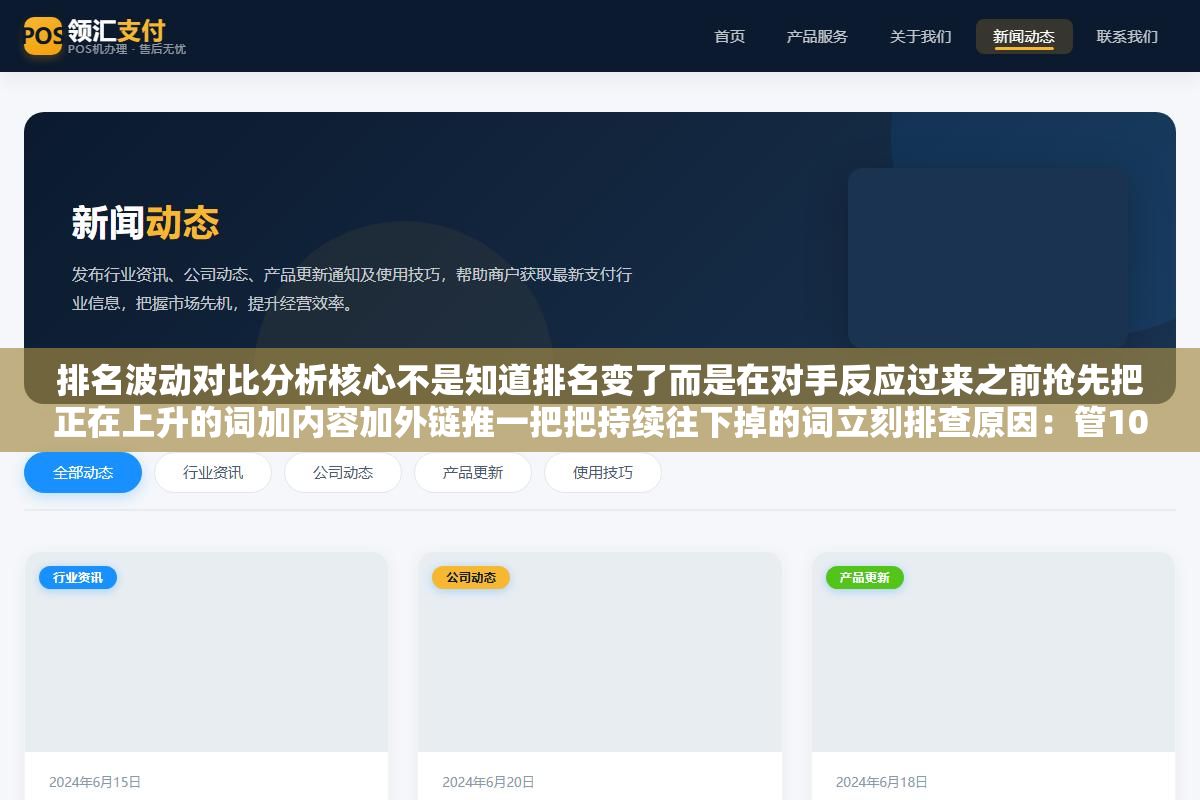
Task: Select the 新闻动态 menu item
Action: point(1024,36)
